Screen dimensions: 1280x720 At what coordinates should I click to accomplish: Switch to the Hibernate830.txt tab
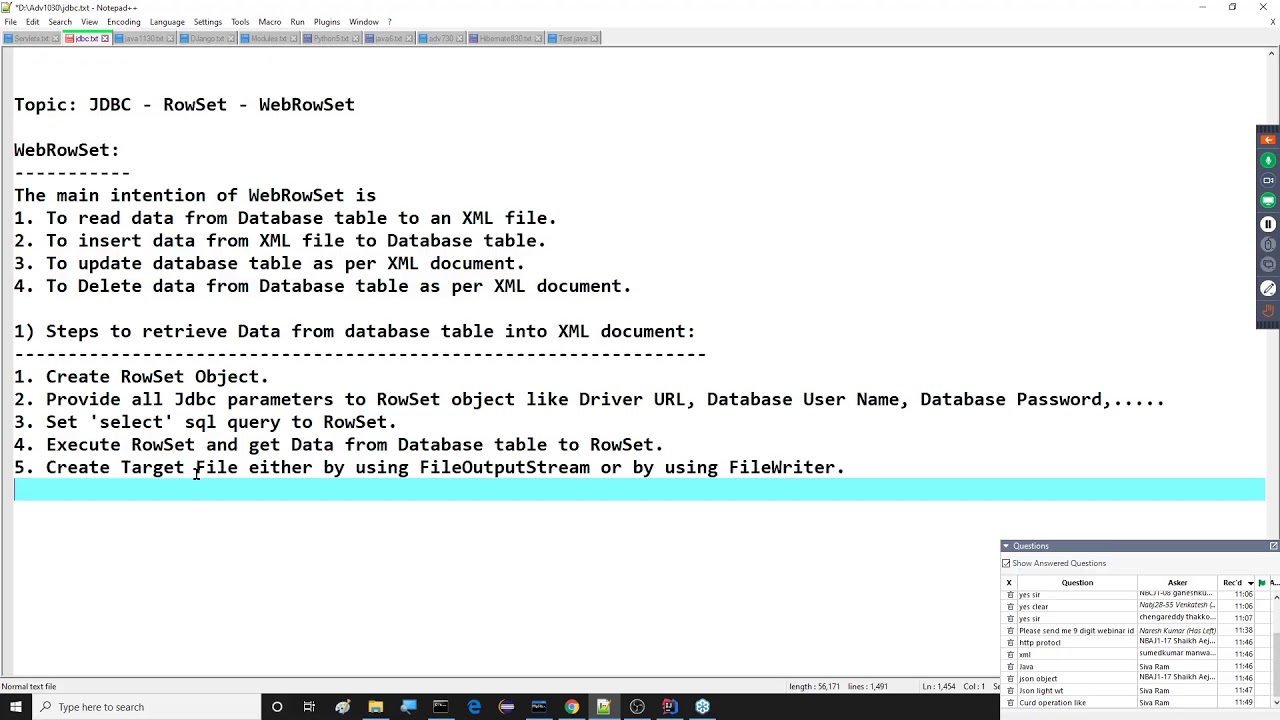[x=506, y=38]
